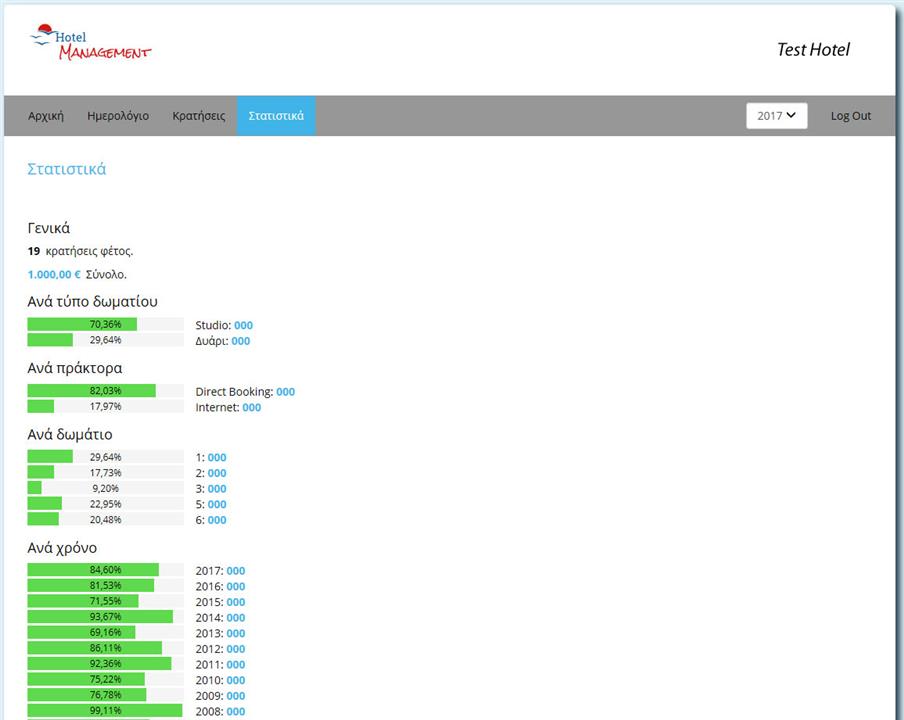Viewport: 904px width, 720px height.
Task: Click the Test Hotel title text
Action: coord(813,50)
